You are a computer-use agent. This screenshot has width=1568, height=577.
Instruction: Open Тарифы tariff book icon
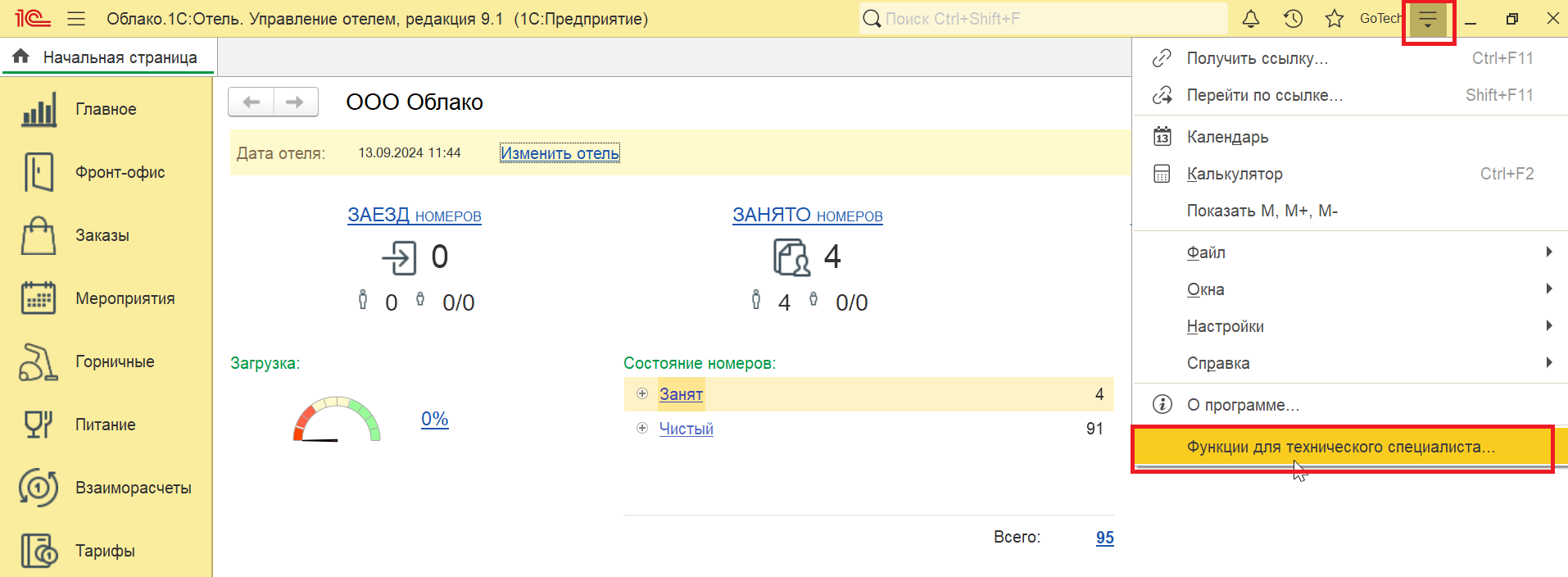(x=39, y=551)
